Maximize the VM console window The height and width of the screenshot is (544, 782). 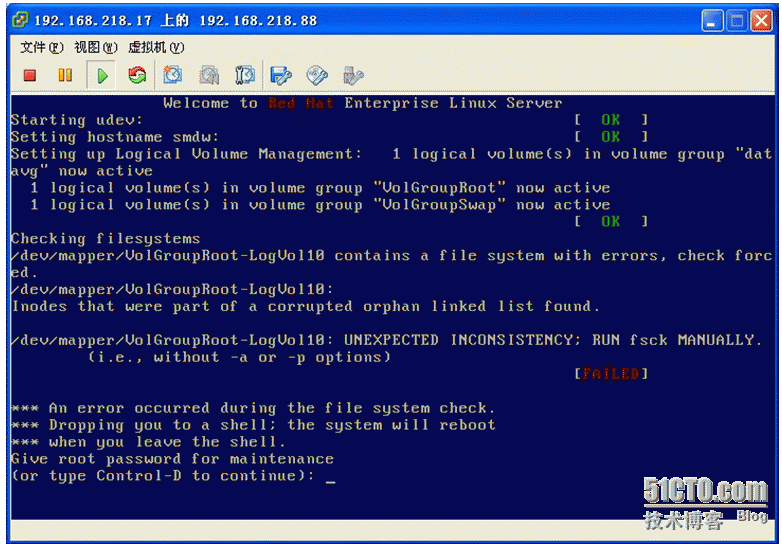(x=737, y=21)
